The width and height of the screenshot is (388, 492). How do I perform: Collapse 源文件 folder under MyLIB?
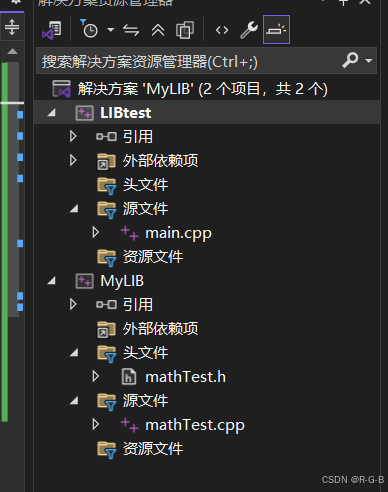pos(74,401)
